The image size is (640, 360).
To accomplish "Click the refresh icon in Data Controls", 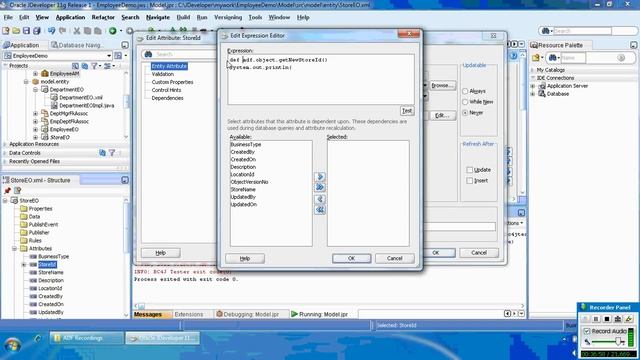I will [102, 153].
